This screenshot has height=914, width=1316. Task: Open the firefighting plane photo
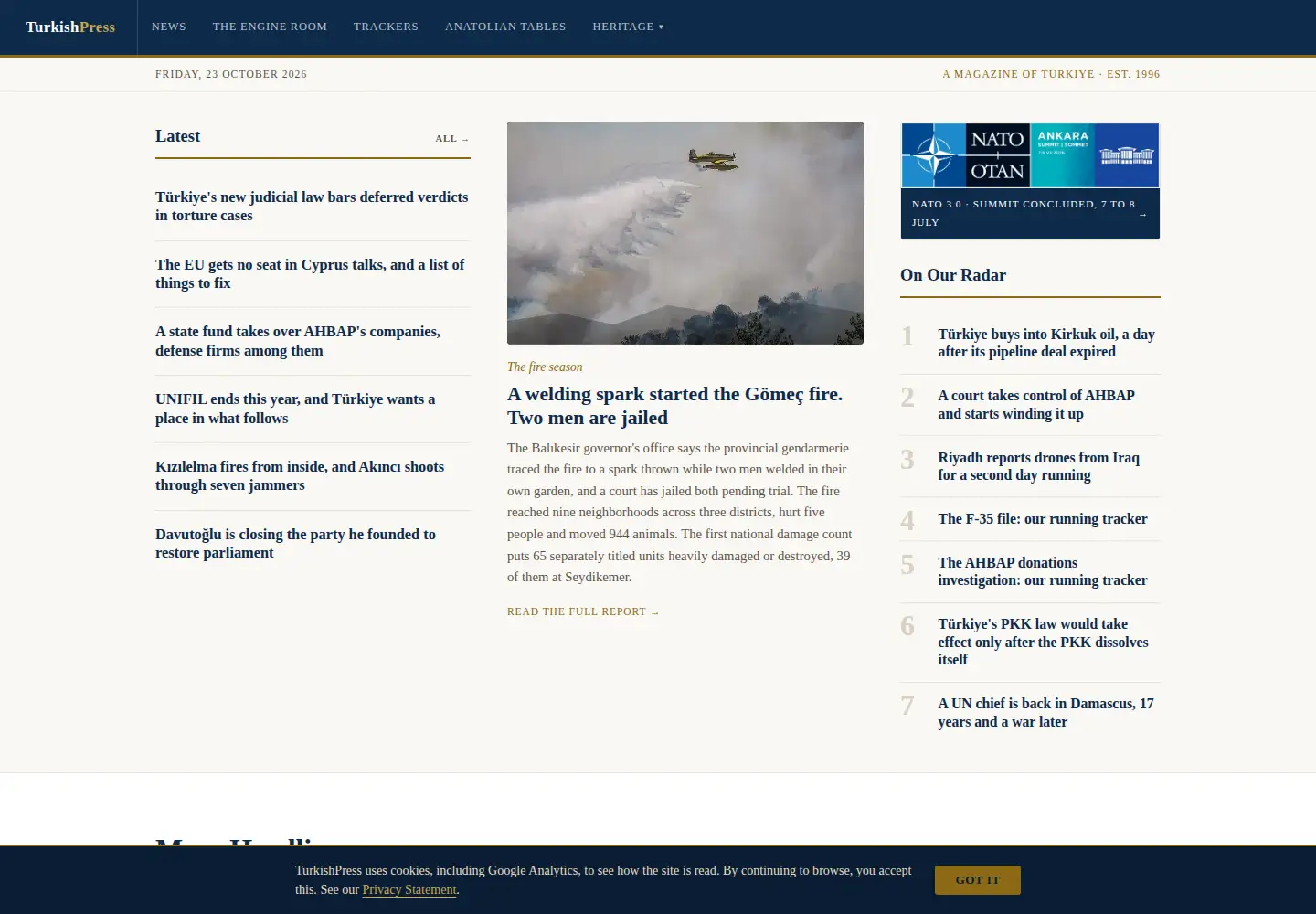click(x=685, y=233)
